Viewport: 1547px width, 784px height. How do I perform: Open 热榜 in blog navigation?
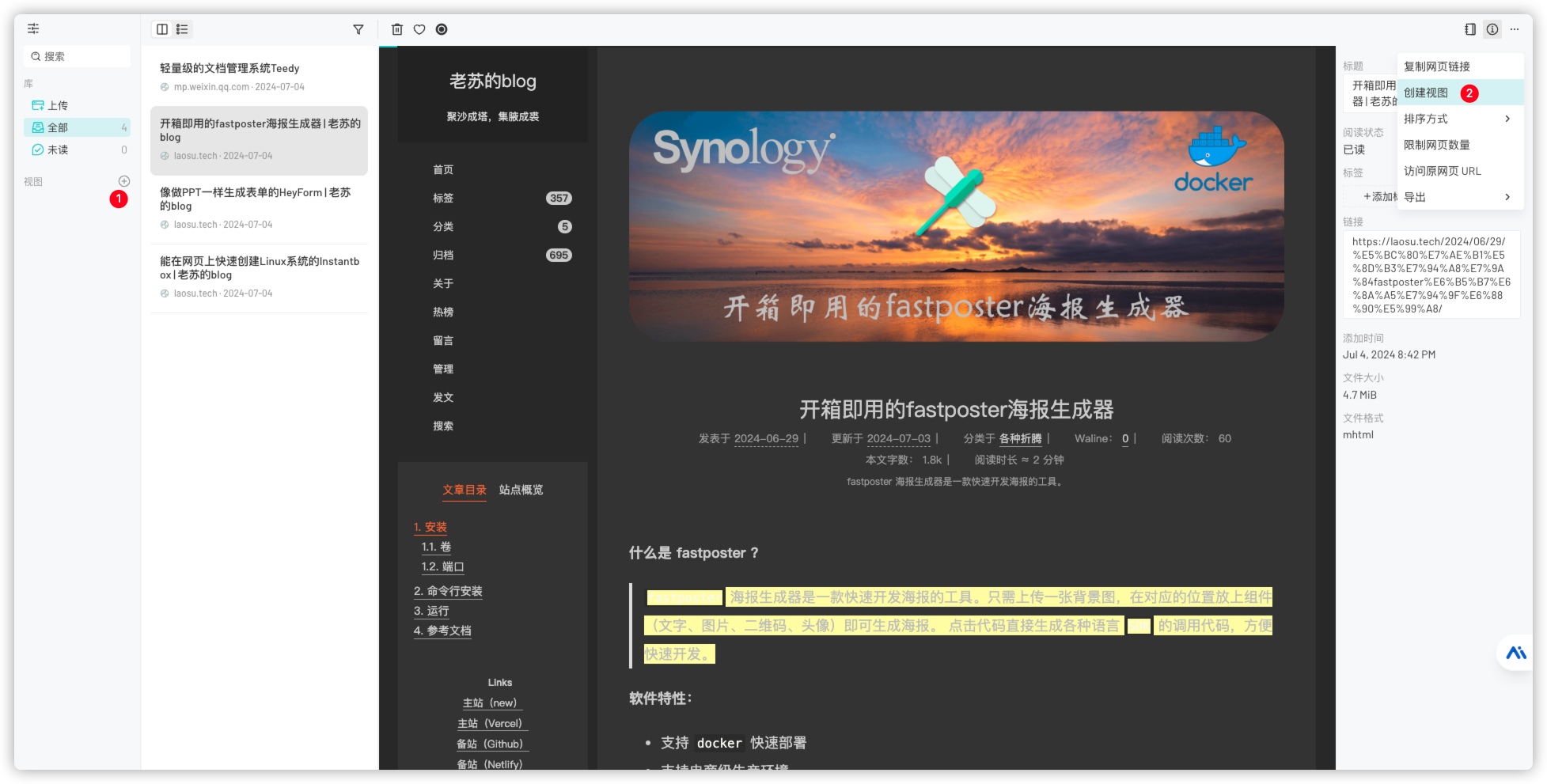coord(443,312)
